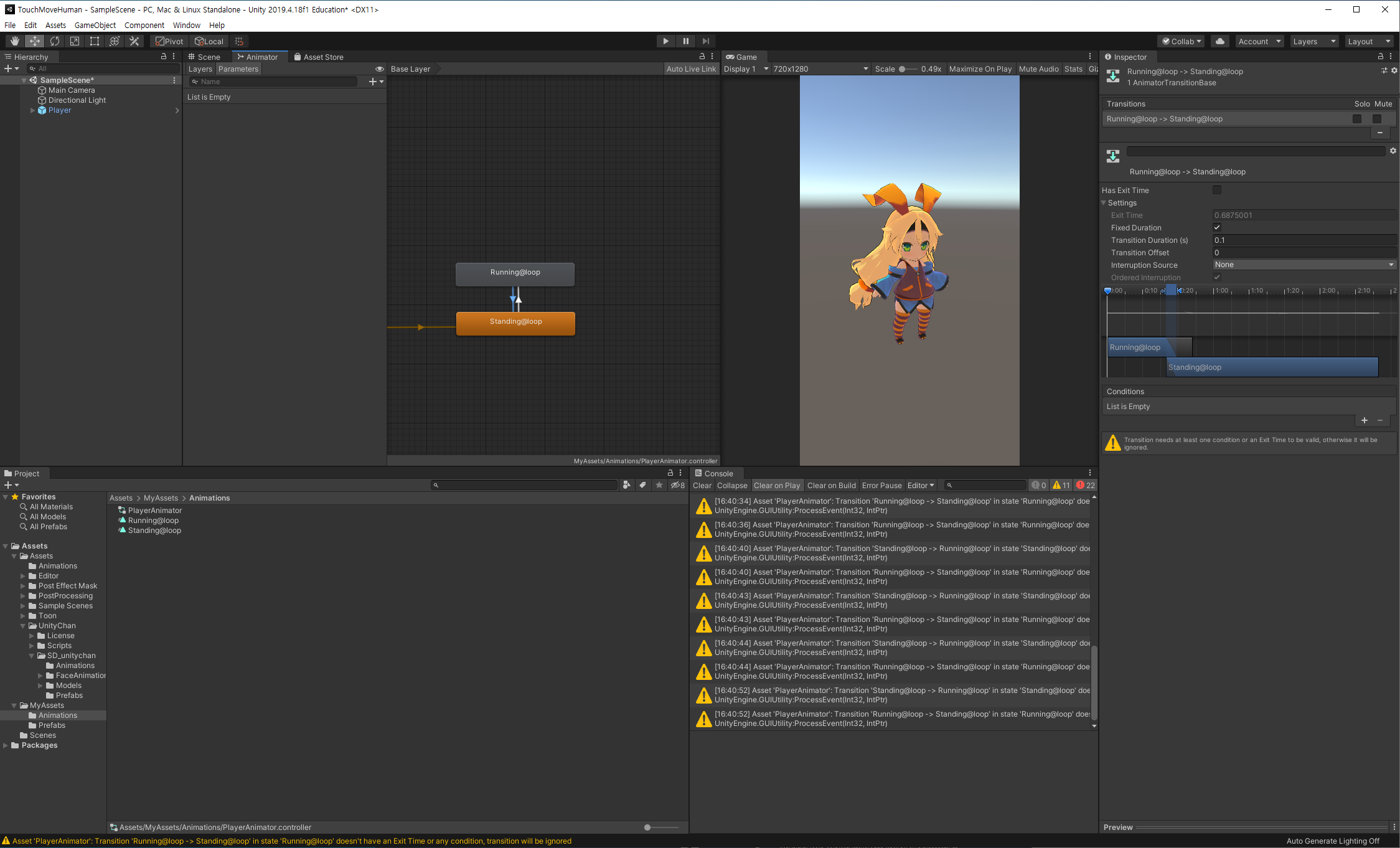The height and width of the screenshot is (848, 1400).
Task: Click the Step frame button
Action: click(705, 41)
